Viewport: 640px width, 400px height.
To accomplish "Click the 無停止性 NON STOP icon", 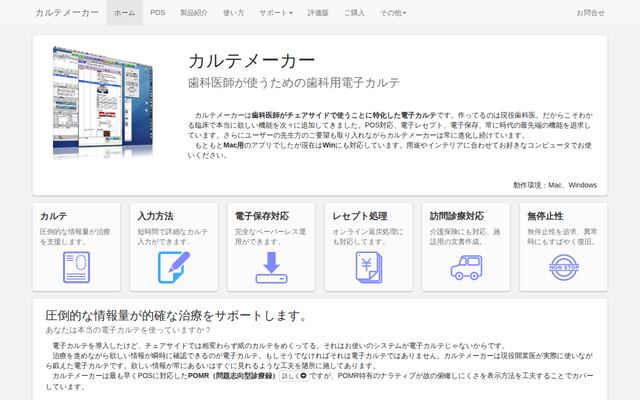I will (x=564, y=267).
